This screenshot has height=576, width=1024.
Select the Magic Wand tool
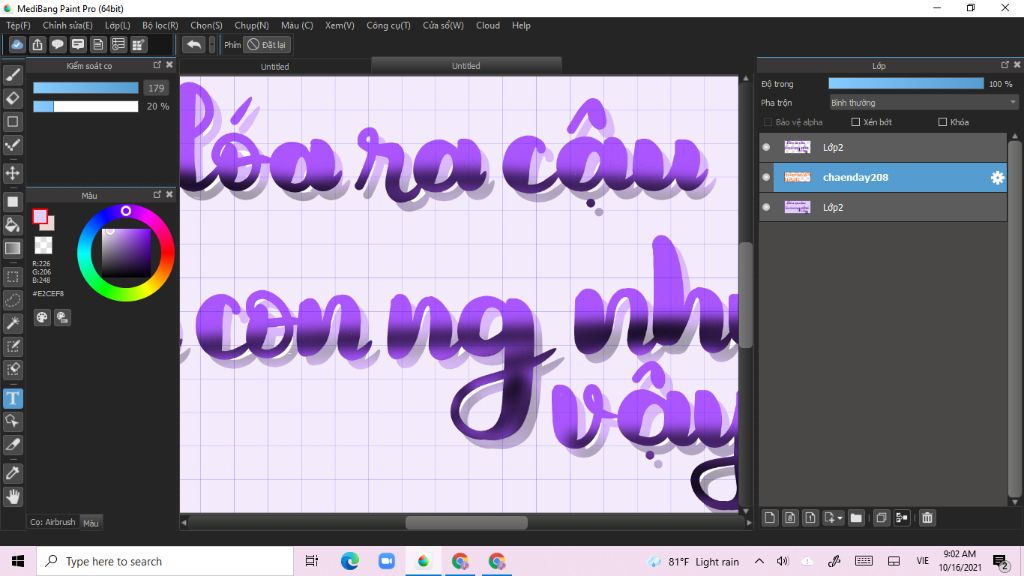coord(12,323)
